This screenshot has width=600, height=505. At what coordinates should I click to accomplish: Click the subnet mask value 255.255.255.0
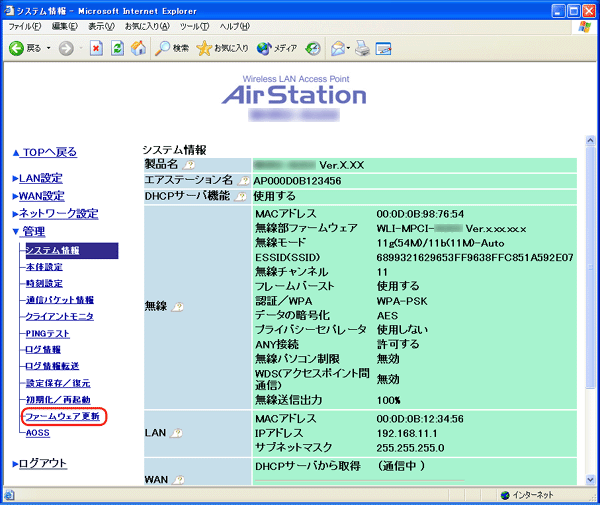pyautogui.click(x=410, y=448)
